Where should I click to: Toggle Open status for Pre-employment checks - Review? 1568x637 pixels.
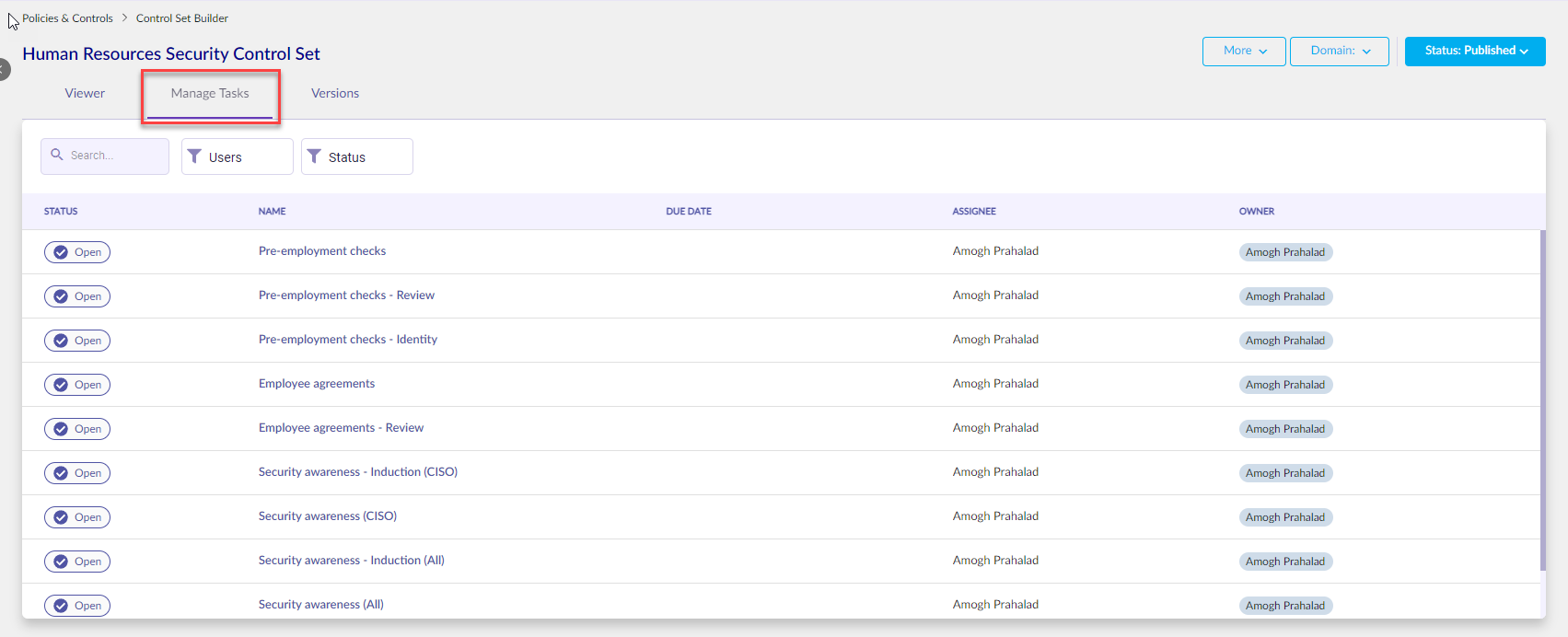[77, 296]
